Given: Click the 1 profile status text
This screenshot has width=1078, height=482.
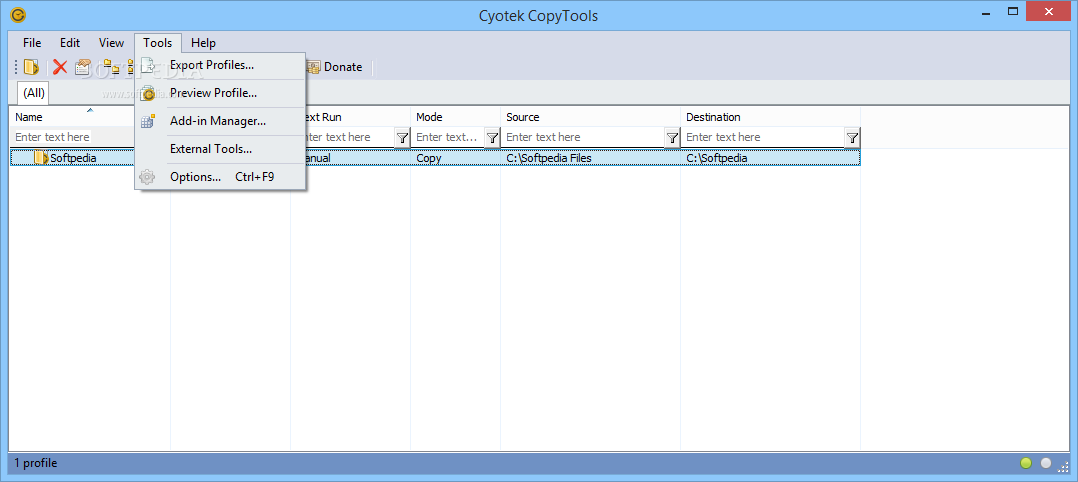Looking at the screenshot, I should tap(36, 463).
